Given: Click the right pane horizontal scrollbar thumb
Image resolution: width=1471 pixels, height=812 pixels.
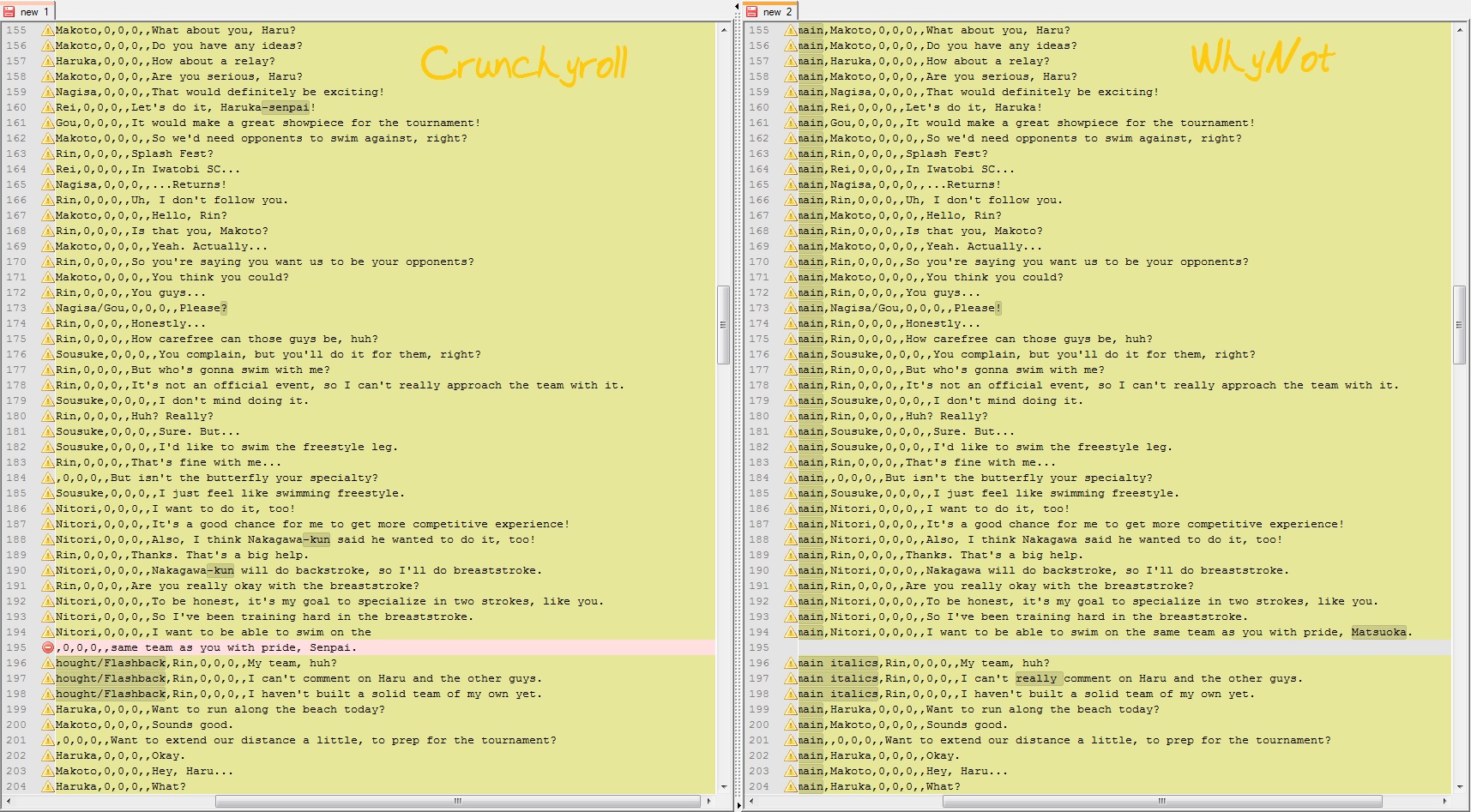Looking at the screenshot, I should 1162,801.
